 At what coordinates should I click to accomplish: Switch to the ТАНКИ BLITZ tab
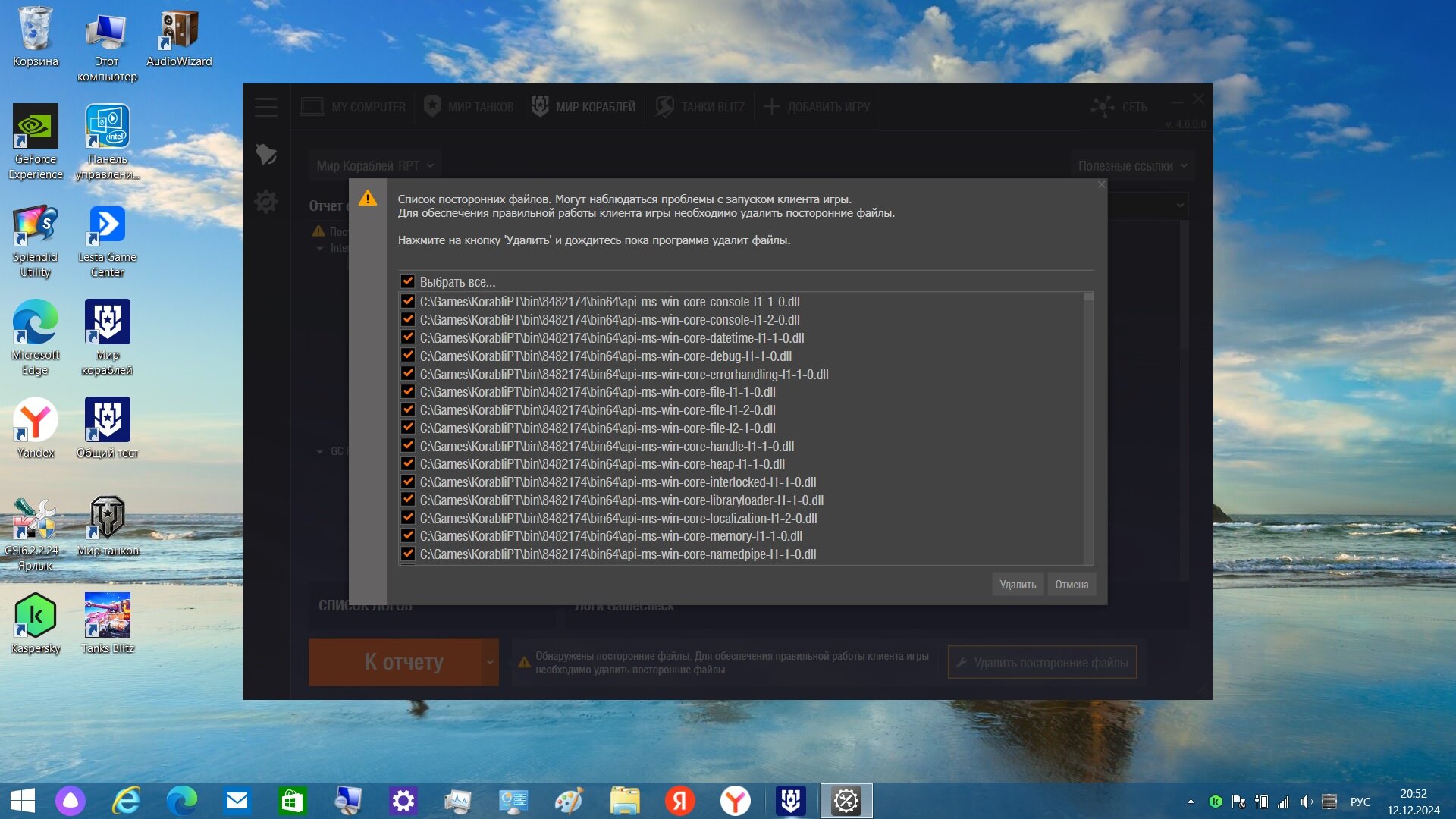700,107
